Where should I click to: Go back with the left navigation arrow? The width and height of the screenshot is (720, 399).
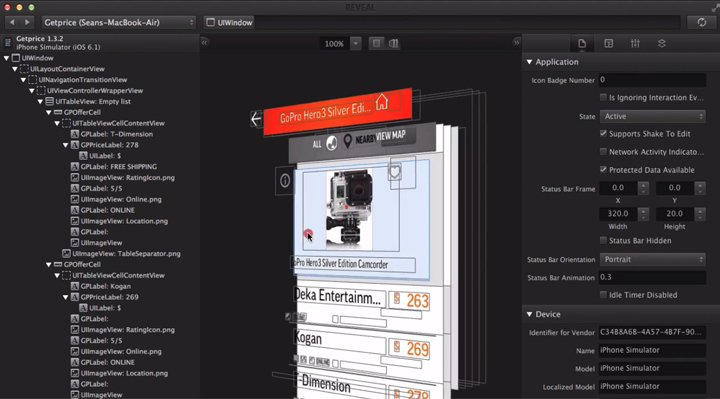[12, 22]
